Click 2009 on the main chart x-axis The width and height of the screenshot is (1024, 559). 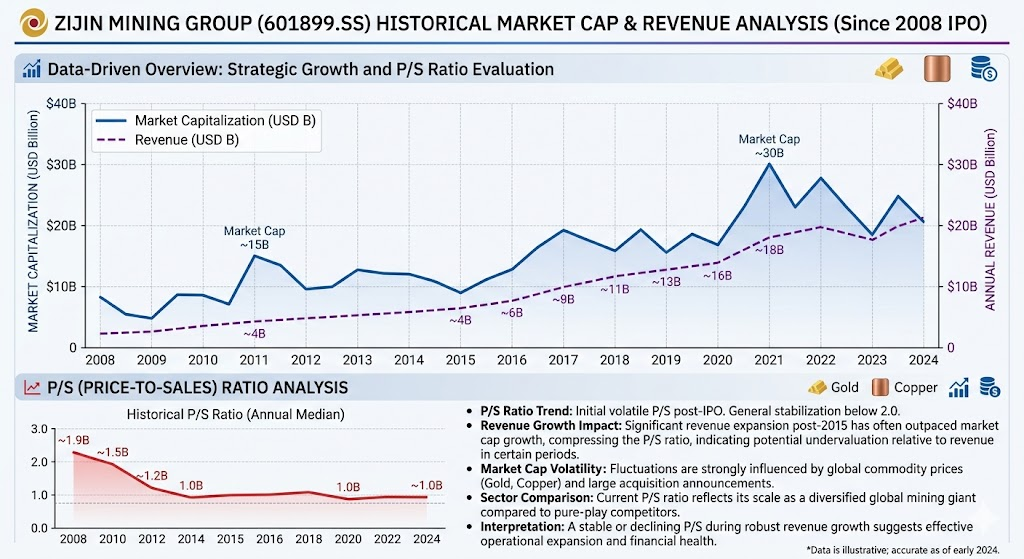click(x=151, y=360)
